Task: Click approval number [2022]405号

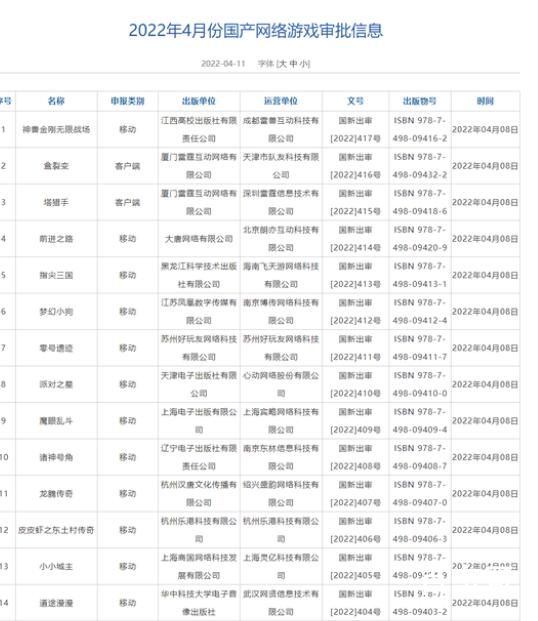Action: point(355,575)
